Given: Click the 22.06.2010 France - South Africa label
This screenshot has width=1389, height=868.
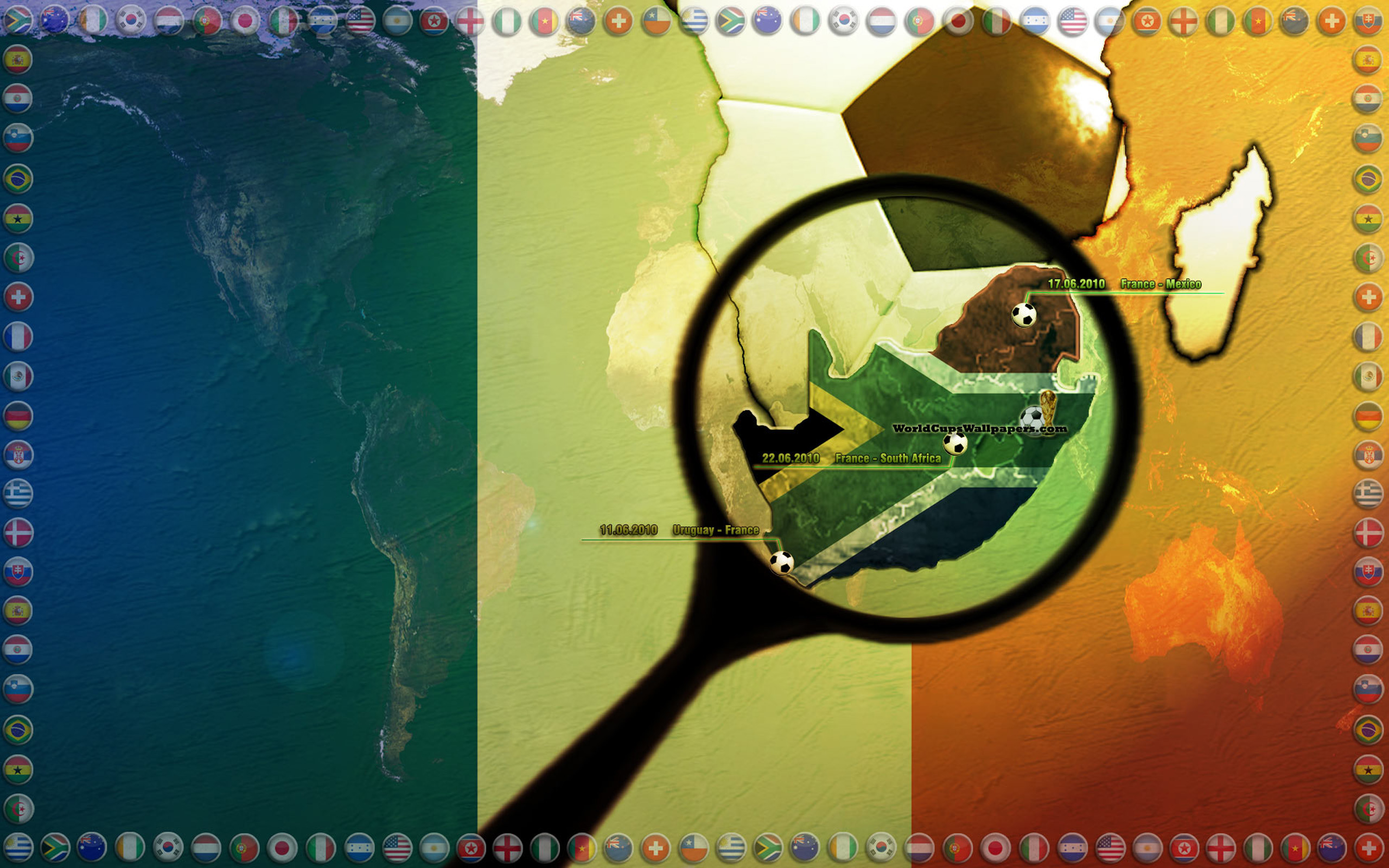Looking at the screenshot, I should coord(851,458).
